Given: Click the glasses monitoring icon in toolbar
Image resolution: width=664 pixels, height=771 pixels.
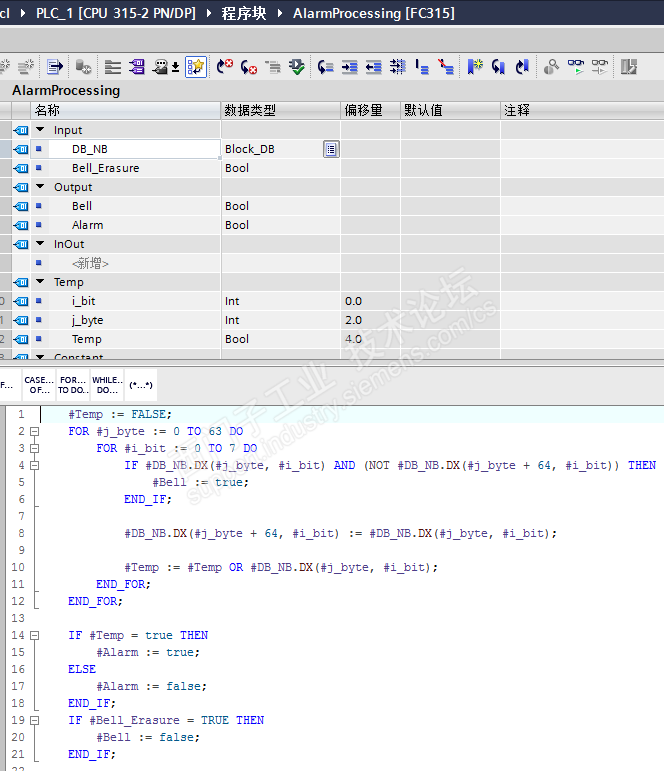Looking at the screenshot, I should point(576,67).
